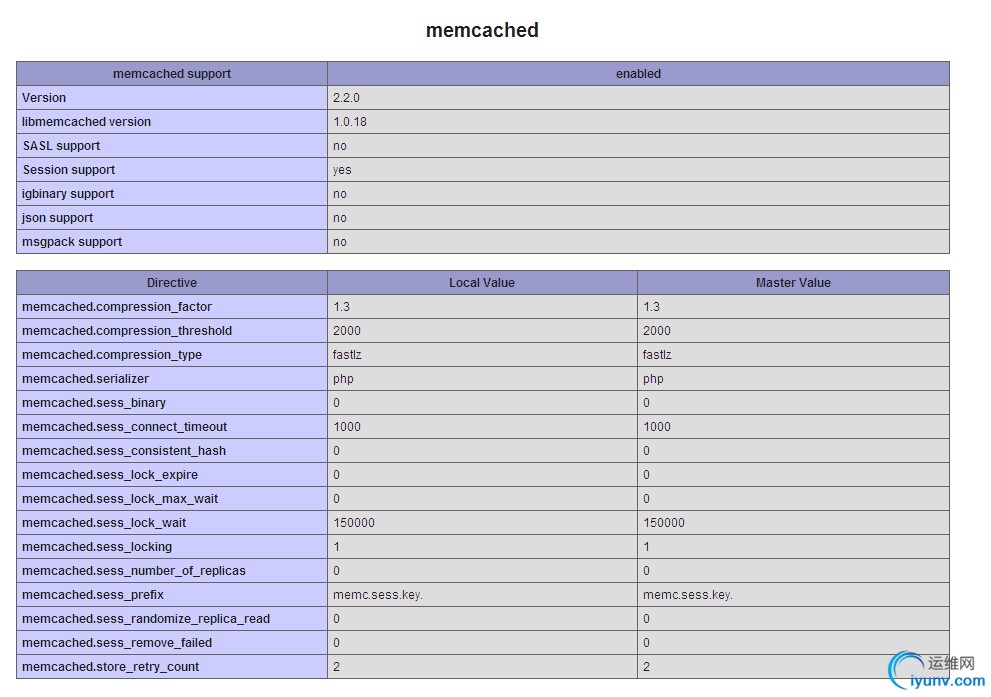Click the "Local Value" column header
The image size is (991, 697).
tap(482, 283)
